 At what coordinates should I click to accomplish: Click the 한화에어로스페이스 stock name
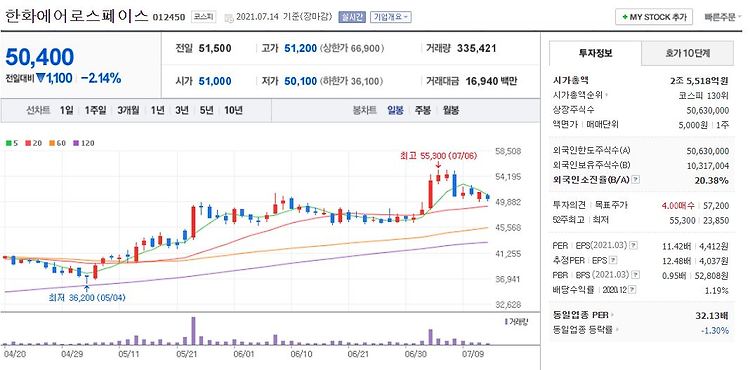click(77, 16)
